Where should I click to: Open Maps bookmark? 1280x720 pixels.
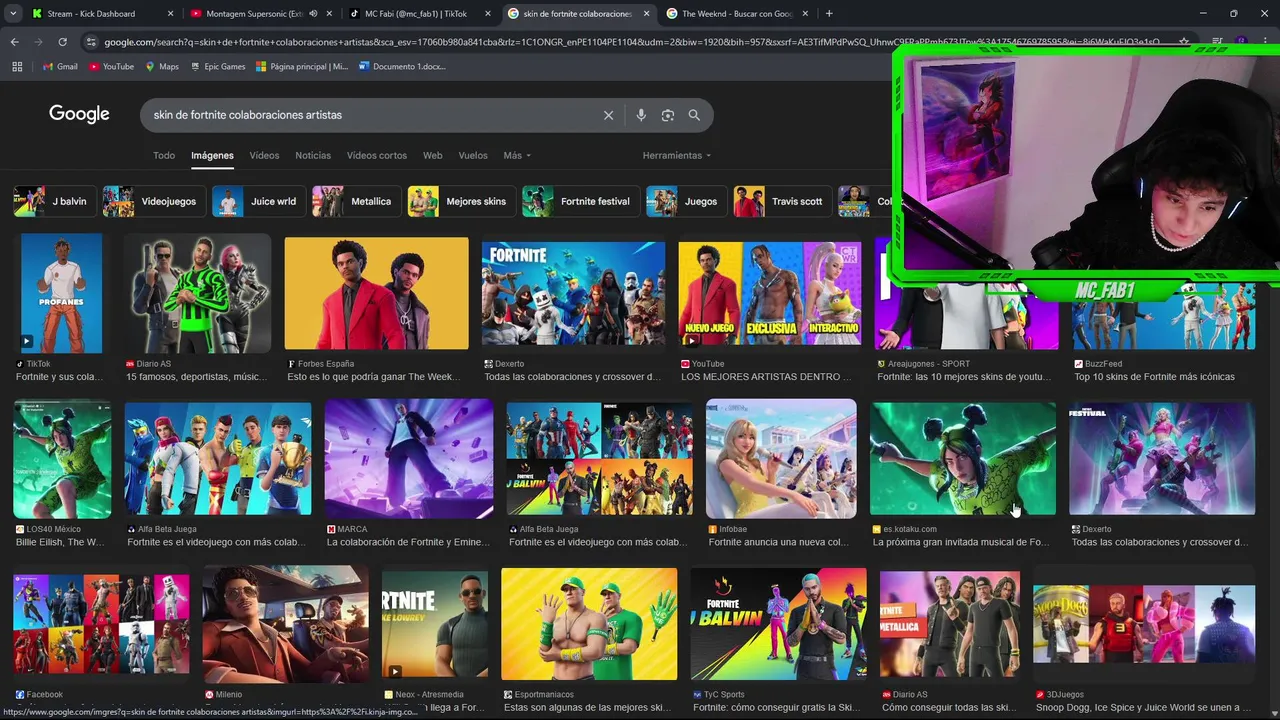[162, 66]
